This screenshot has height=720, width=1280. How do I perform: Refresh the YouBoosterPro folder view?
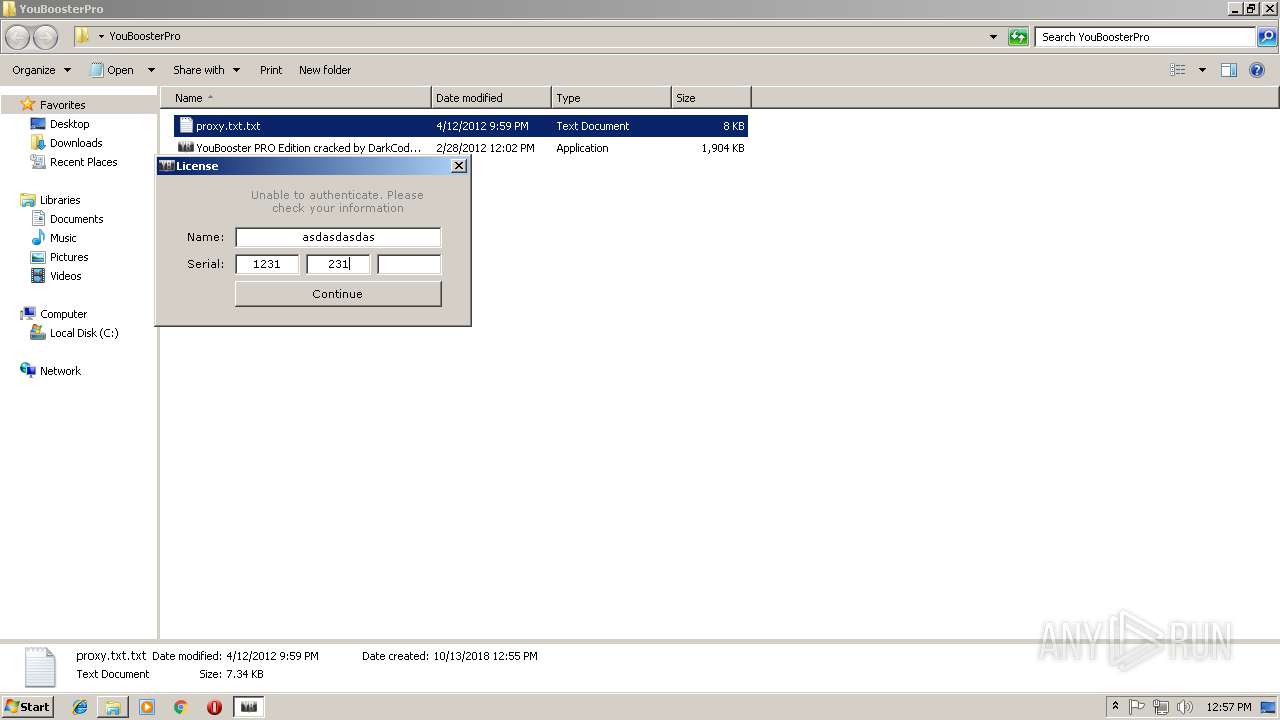point(1018,37)
